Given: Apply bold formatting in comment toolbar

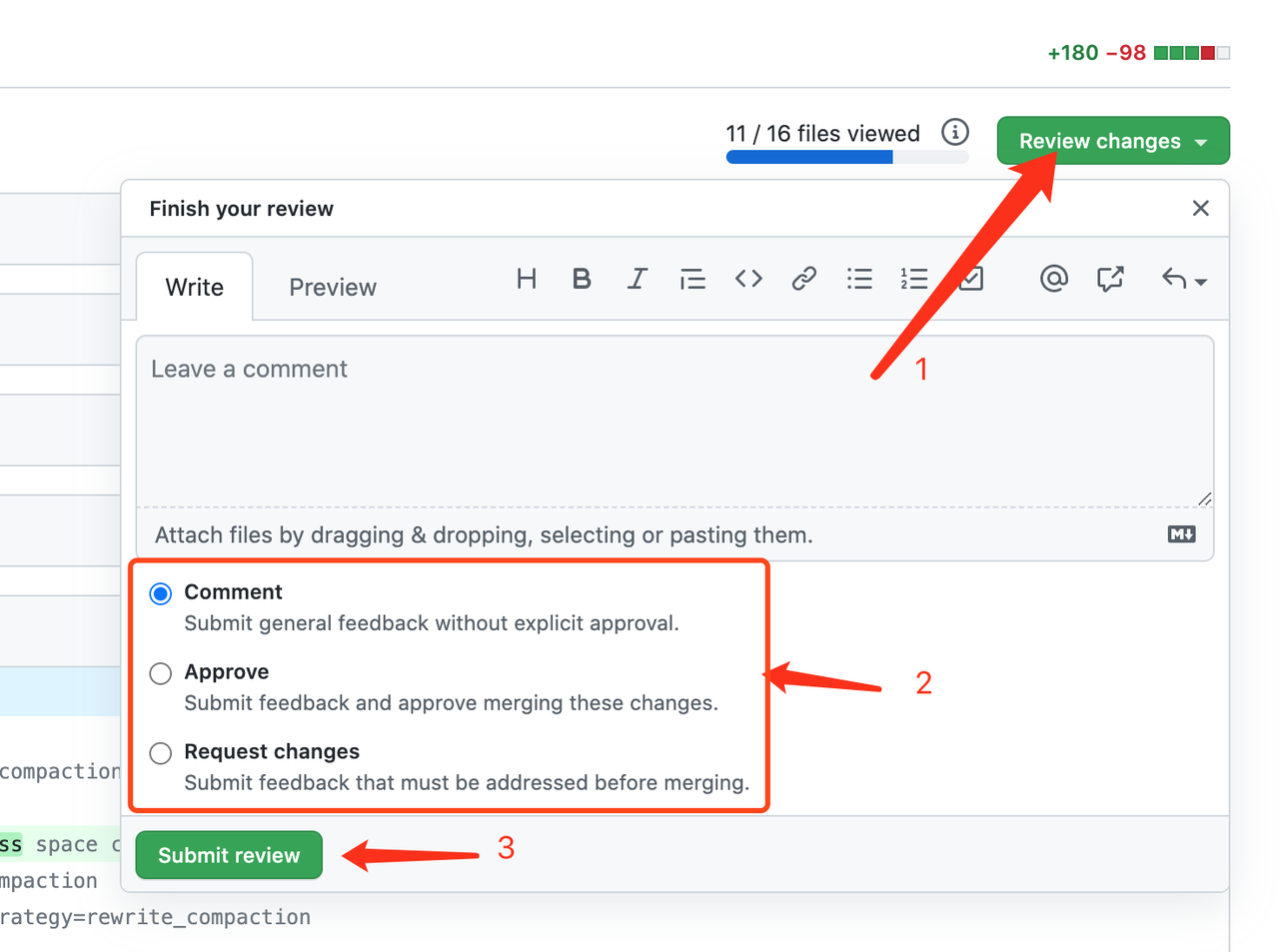Looking at the screenshot, I should click(582, 279).
